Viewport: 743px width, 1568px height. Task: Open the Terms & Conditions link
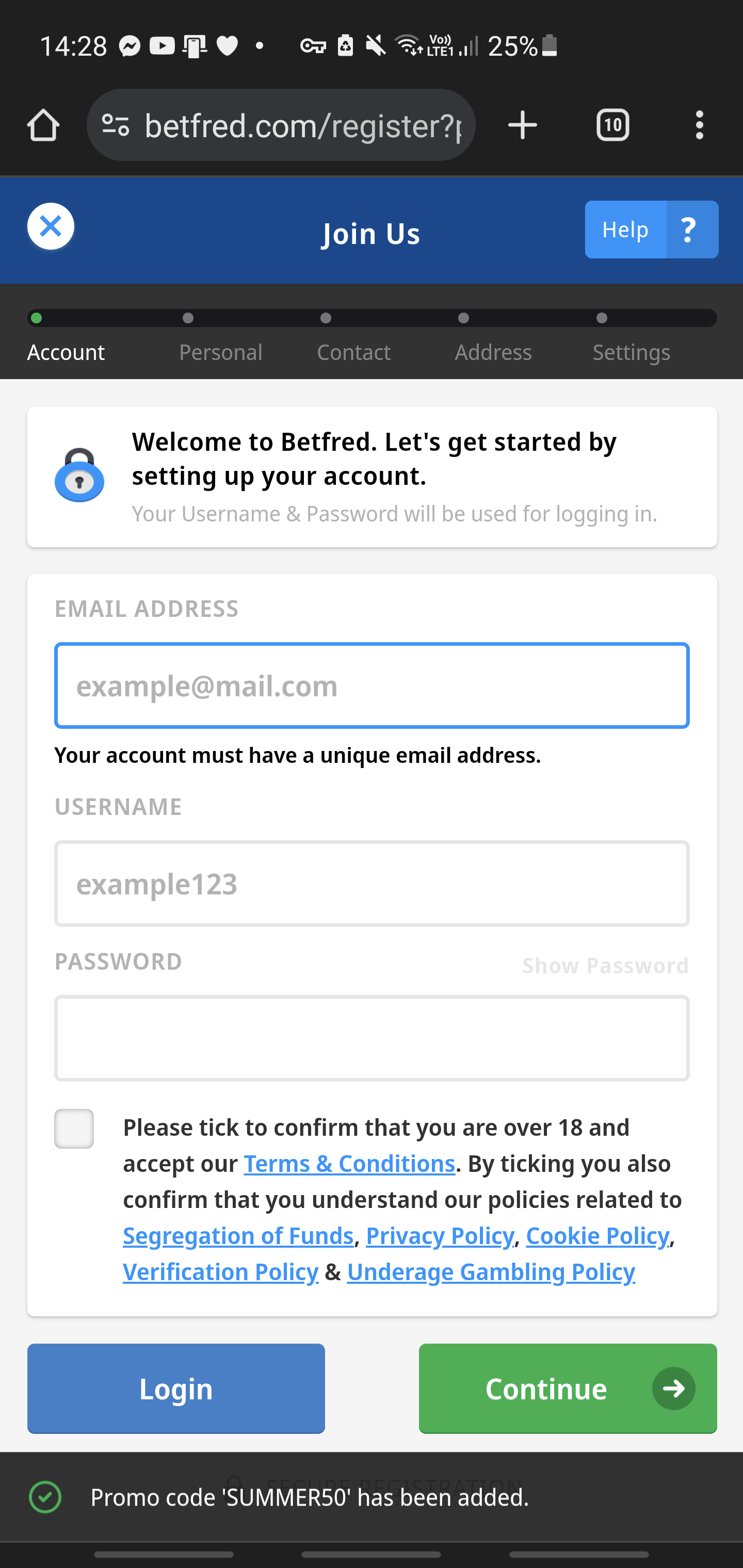(x=350, y=1163)
